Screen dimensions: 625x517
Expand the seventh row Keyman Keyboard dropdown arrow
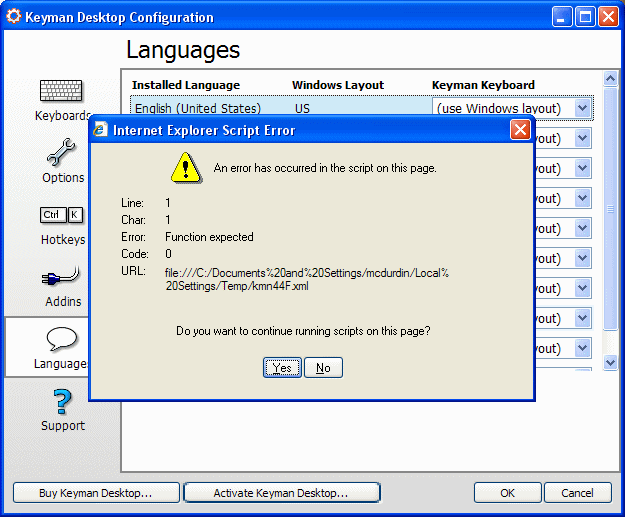point(582,288)
